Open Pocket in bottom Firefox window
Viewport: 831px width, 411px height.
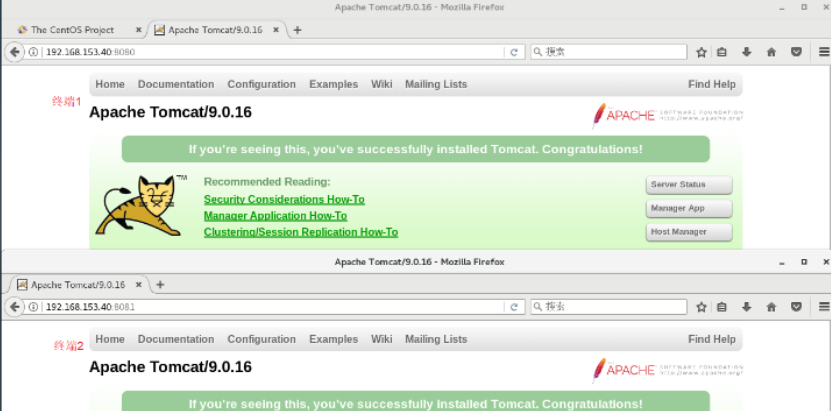coord(796,307)
